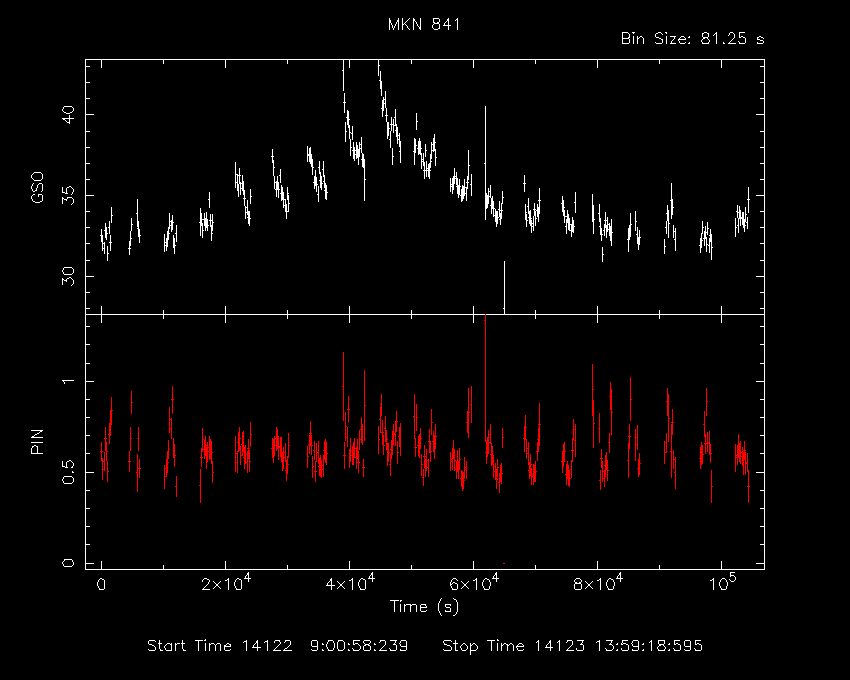
Task: Click the plot title "MKN 841"
Action: 424,24
